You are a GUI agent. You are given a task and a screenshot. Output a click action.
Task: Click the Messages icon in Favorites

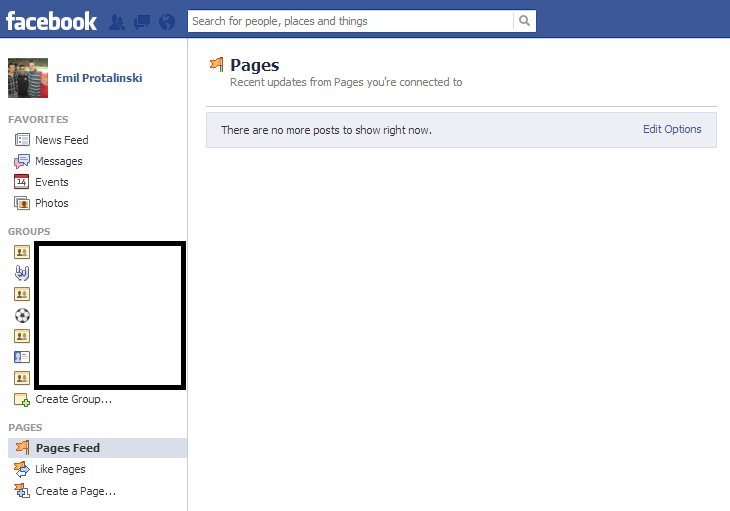[x=22, y=161]
